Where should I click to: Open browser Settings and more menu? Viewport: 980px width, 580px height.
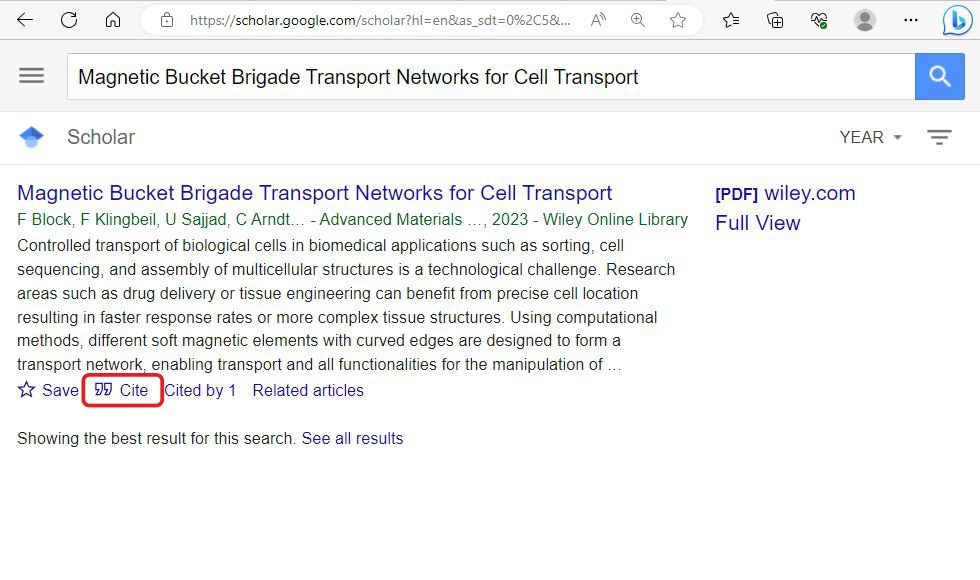tap(911, 20)
